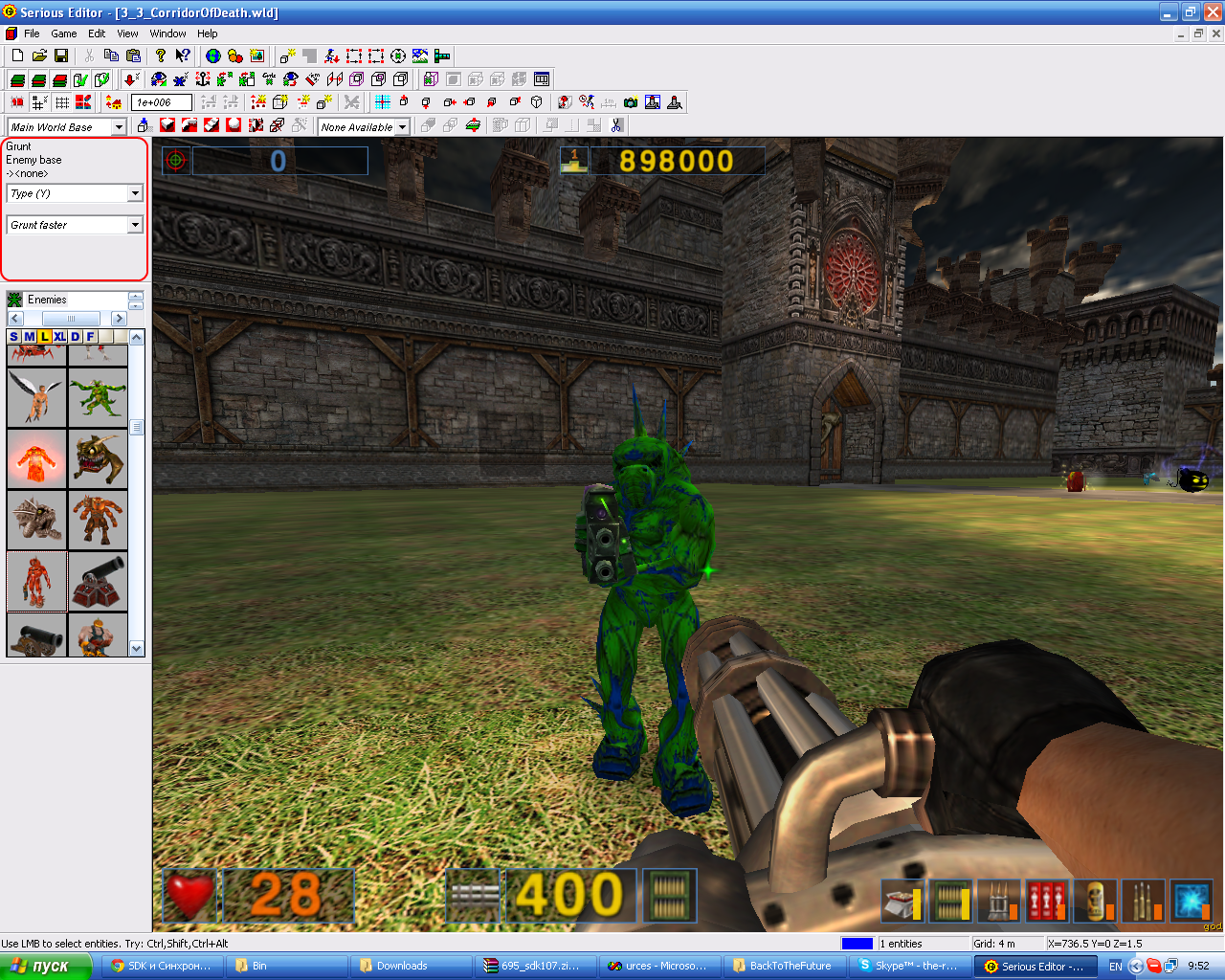The image size is (1225, 980).
Task: Click the New document icon
Action: tap(17, 56)
